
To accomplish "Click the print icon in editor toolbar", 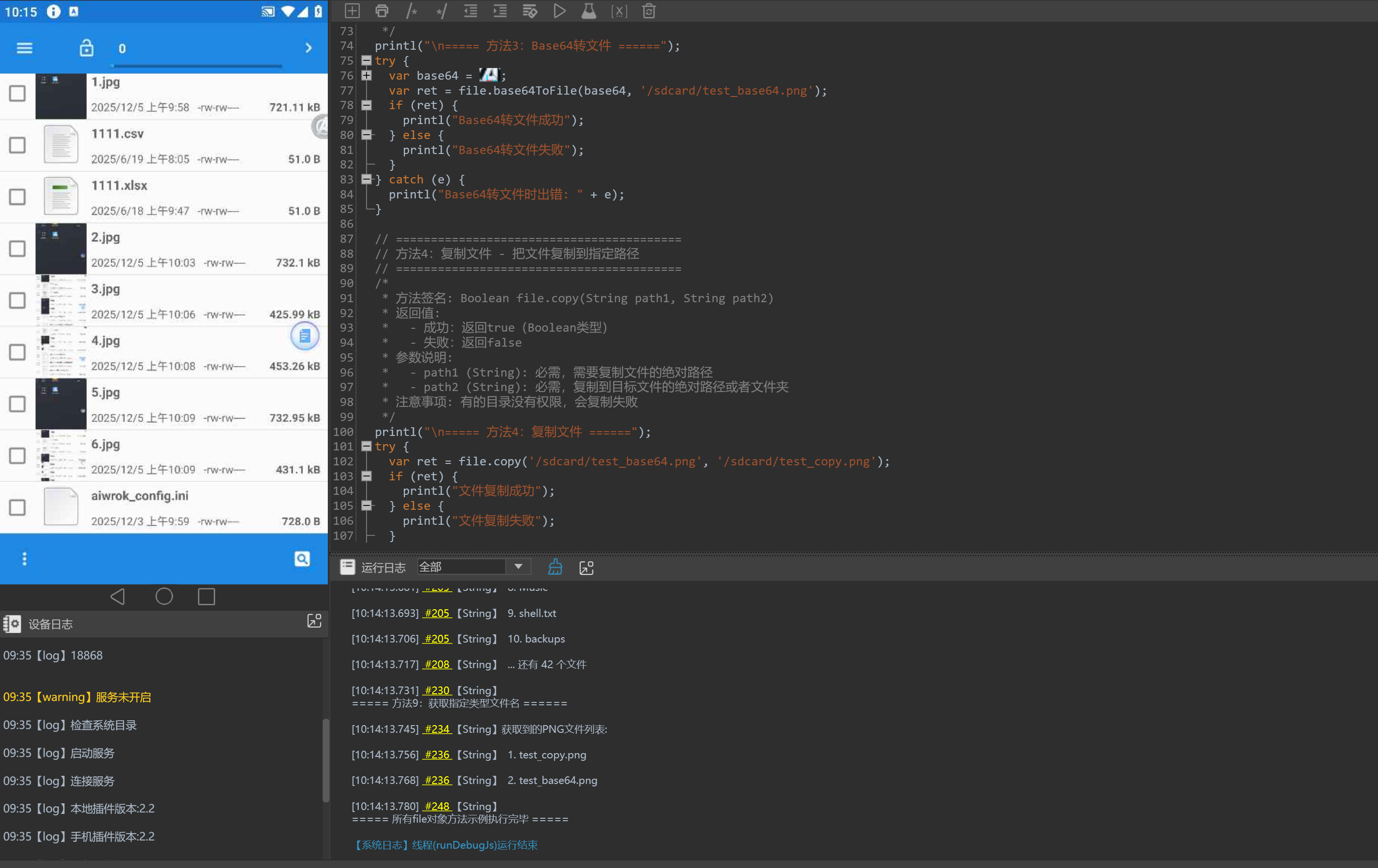I will [x=382, y=11].
